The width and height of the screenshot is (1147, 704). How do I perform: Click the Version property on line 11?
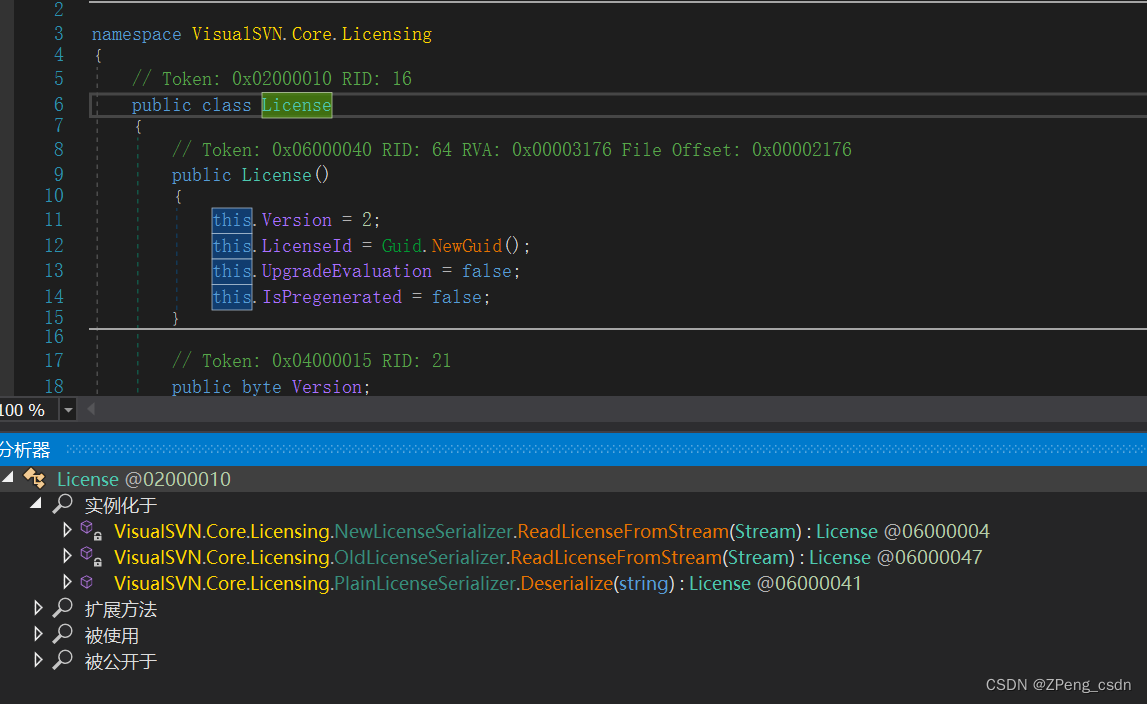click(296, 220)
